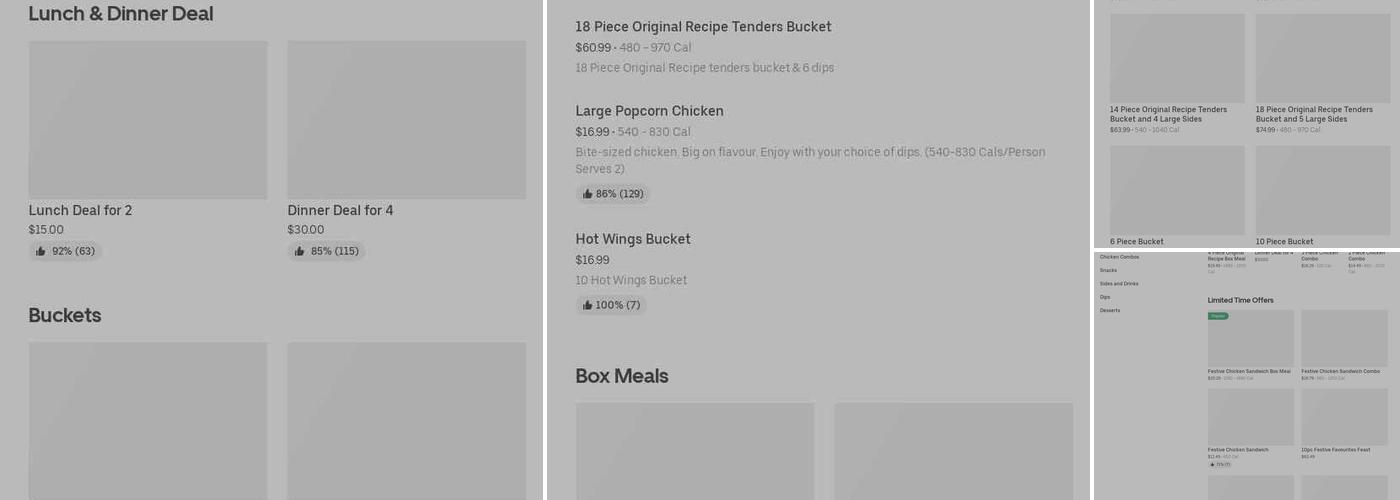Click the 14 Piece Tenders Bucket with 4 Large Sides image
The height and width of the screenshot is (500, 1400).
(1177, 58)
